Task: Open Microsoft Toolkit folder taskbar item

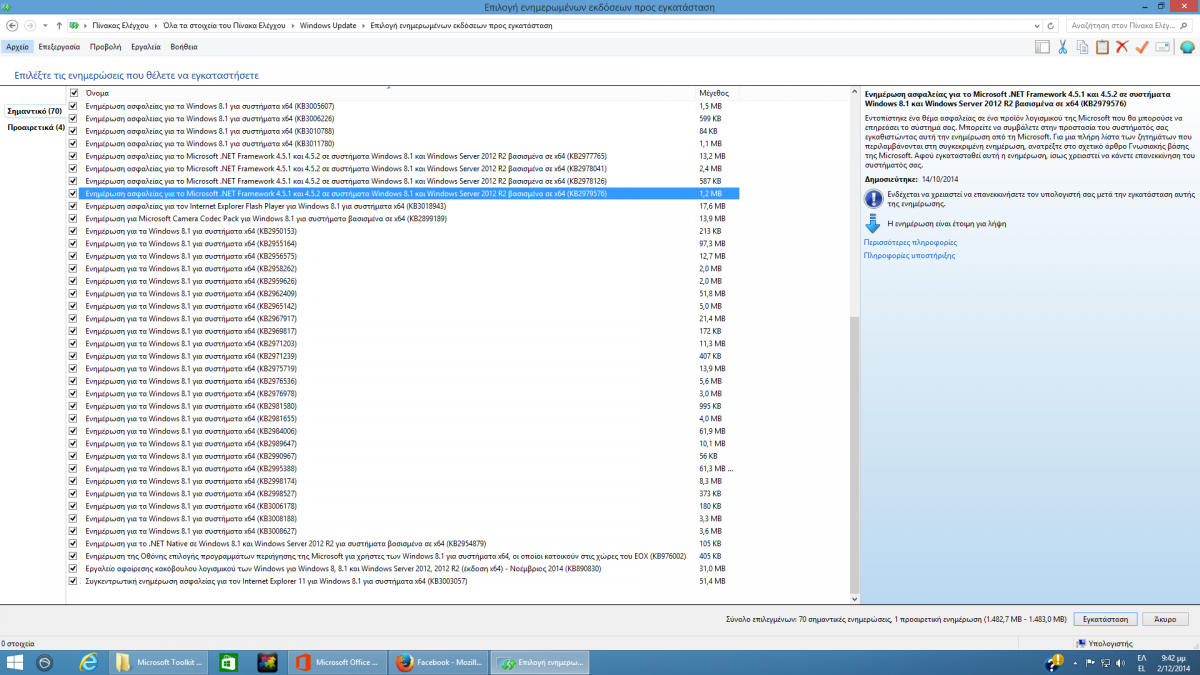Action: tap(158, 662)
